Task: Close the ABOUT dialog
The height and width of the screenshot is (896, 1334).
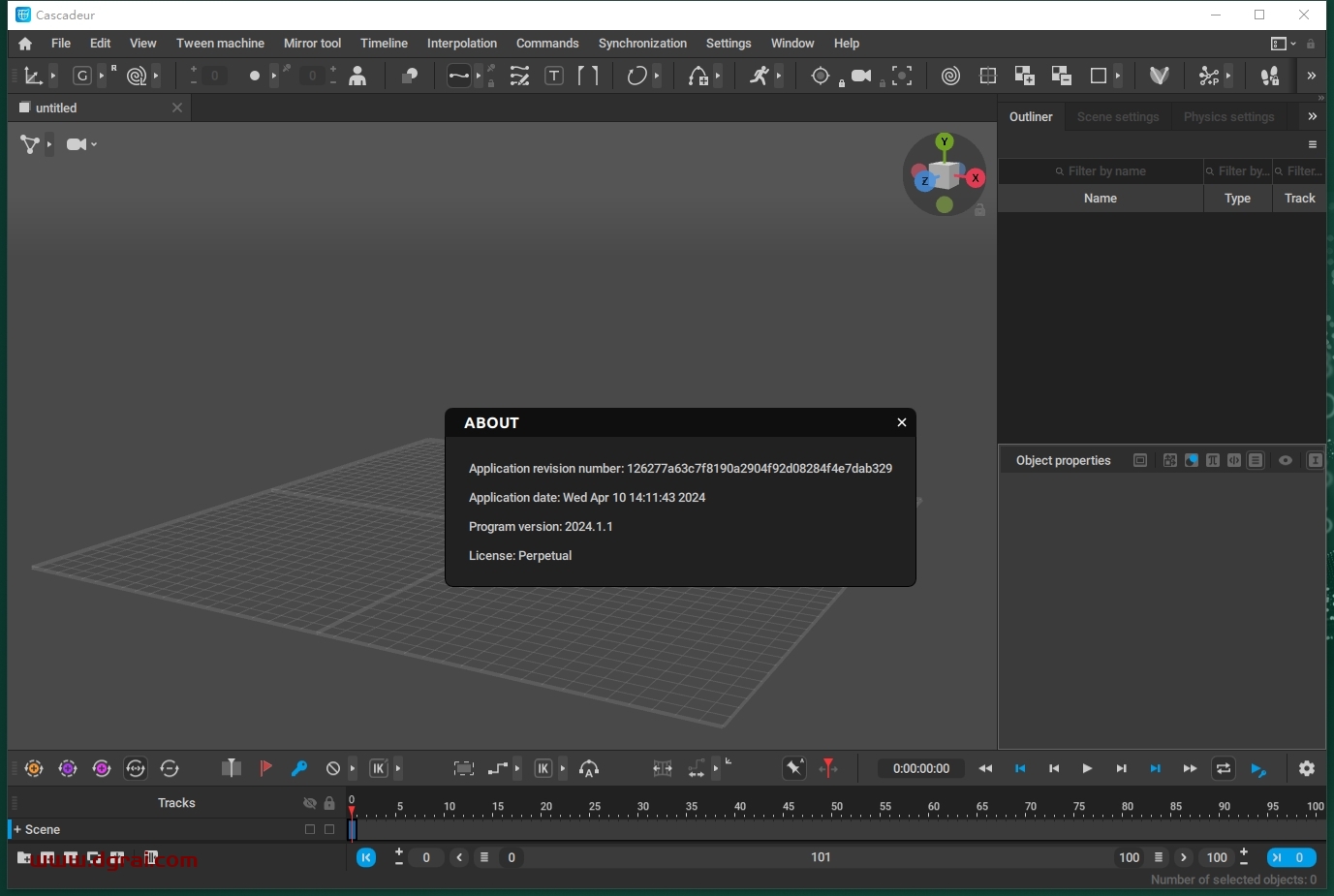Action: [x=901, y=422]
